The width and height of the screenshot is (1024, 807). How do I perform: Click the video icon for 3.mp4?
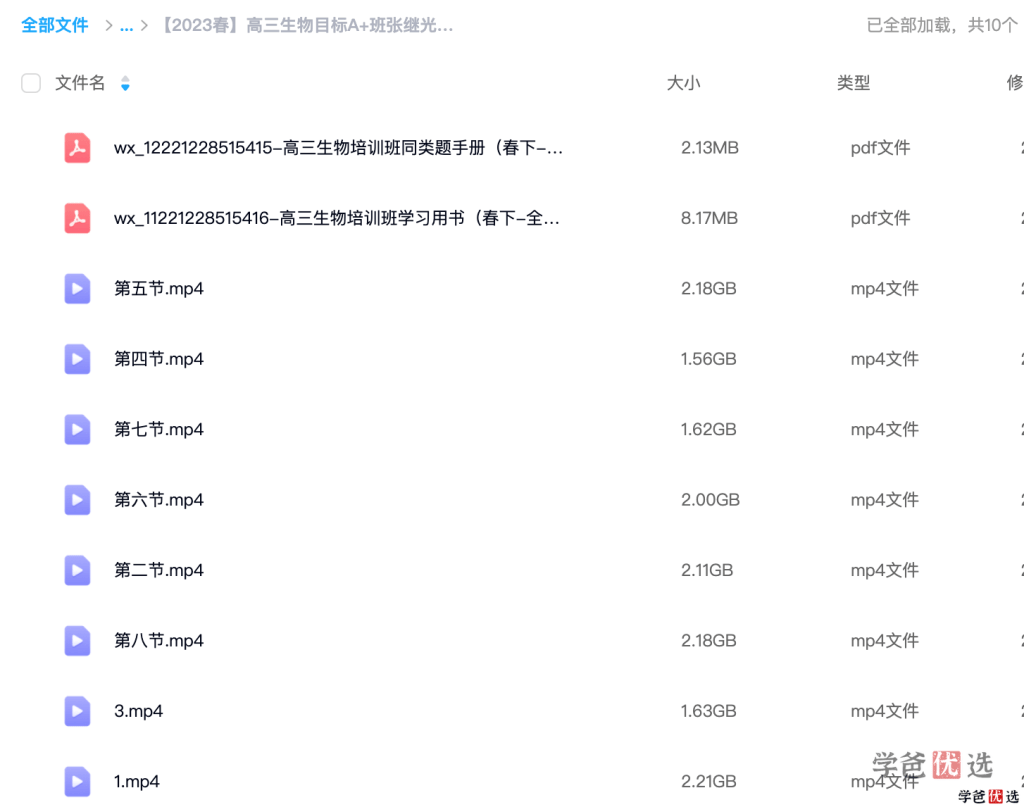77,711
